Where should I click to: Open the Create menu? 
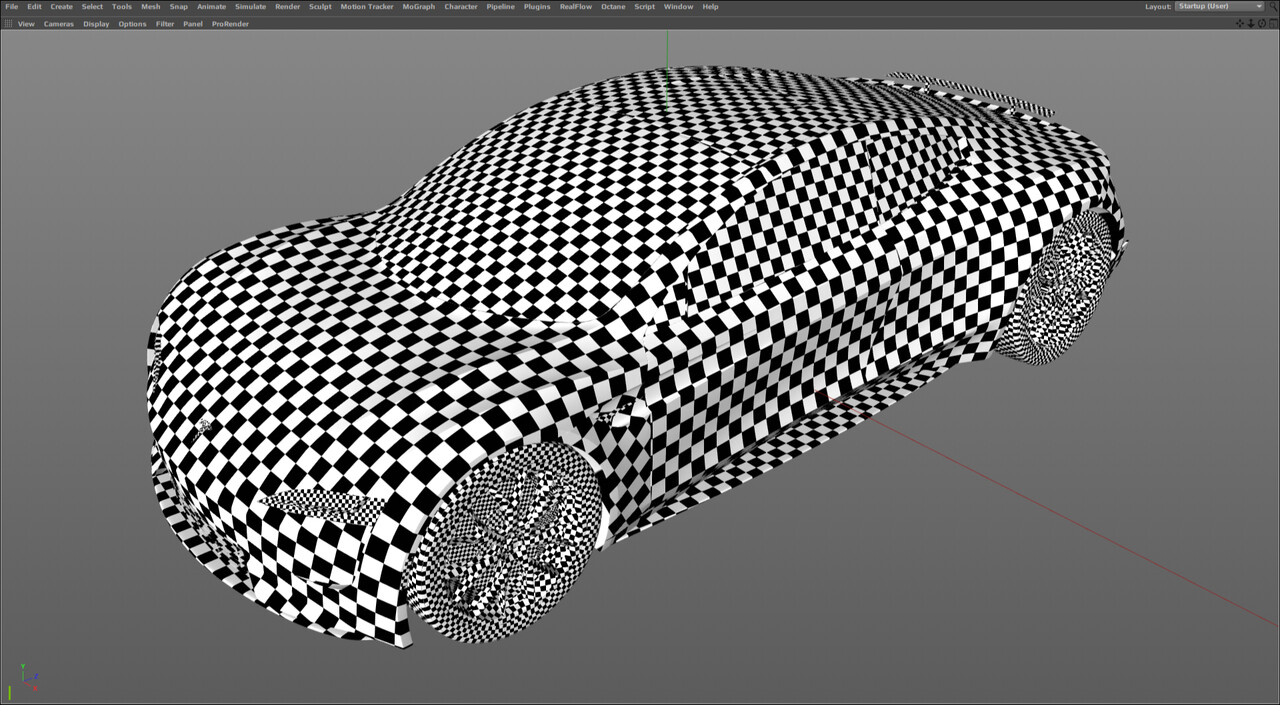tap(62, 6)
